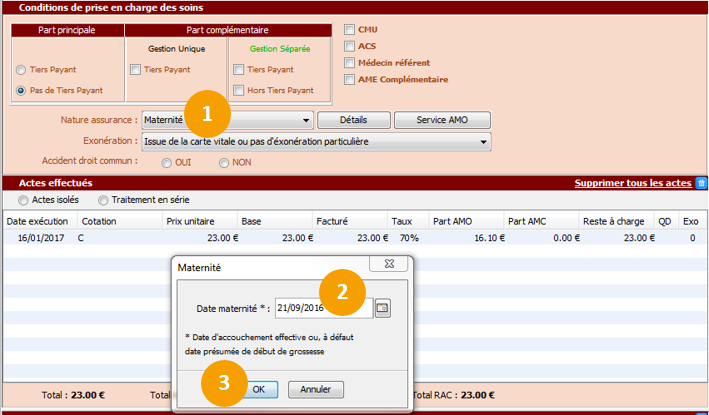Viewport: 709px width, 415px height.
Task: Select OUI for Accident droit commun
Action: point(167,163)
